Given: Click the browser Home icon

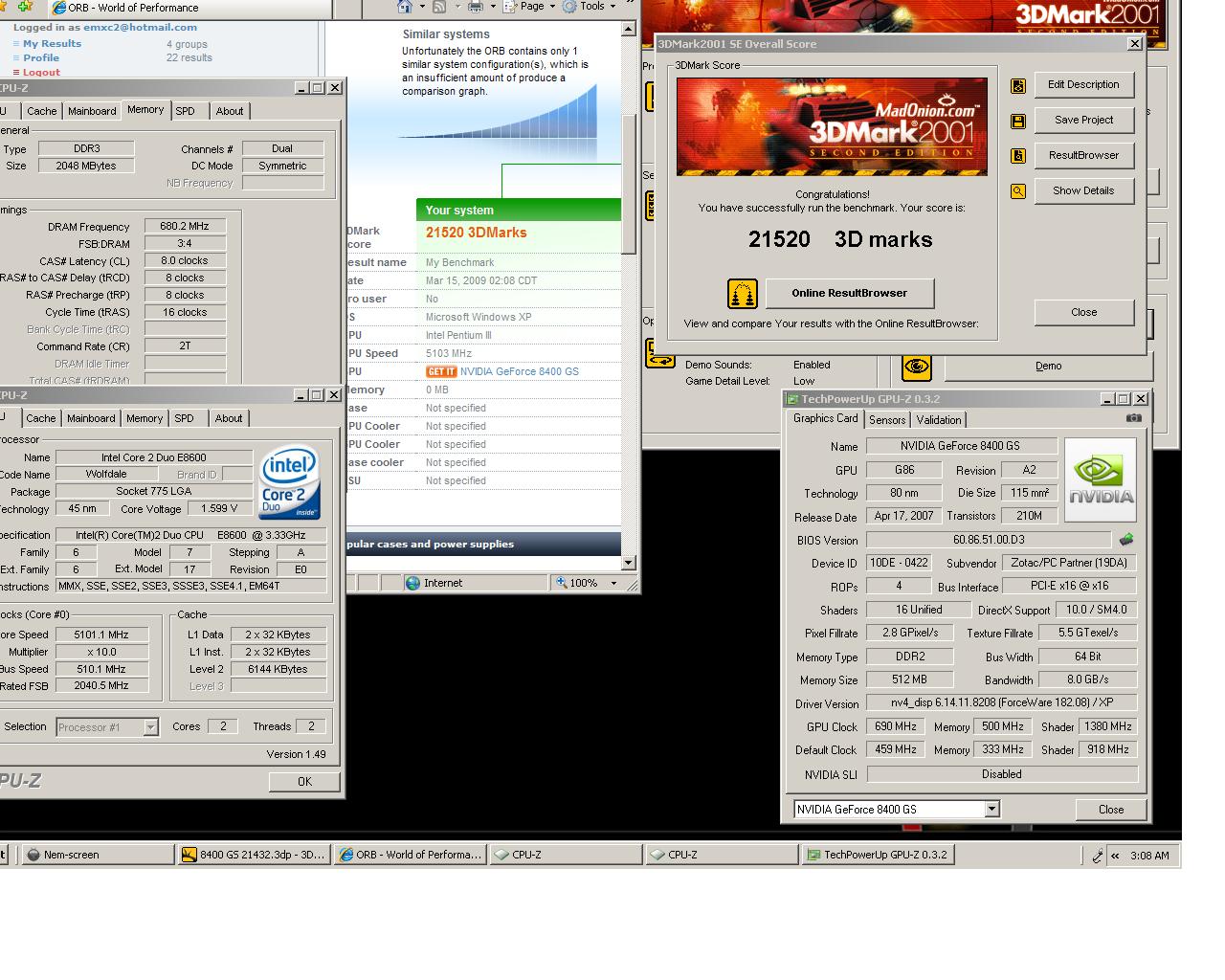Looking at the screenshot, I should coord(405,7).
